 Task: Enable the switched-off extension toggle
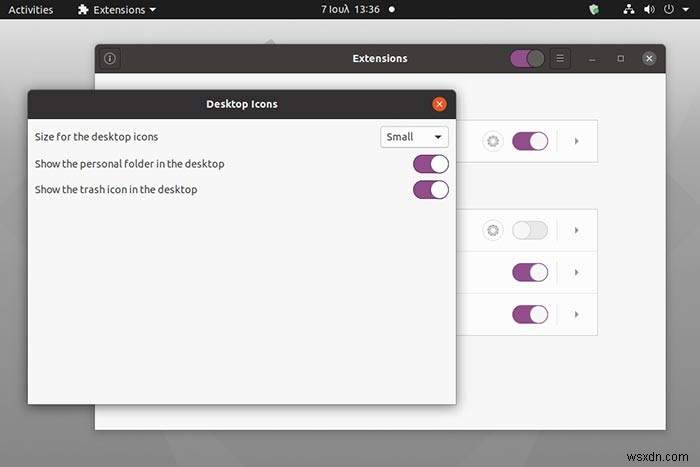coord(530,230)
